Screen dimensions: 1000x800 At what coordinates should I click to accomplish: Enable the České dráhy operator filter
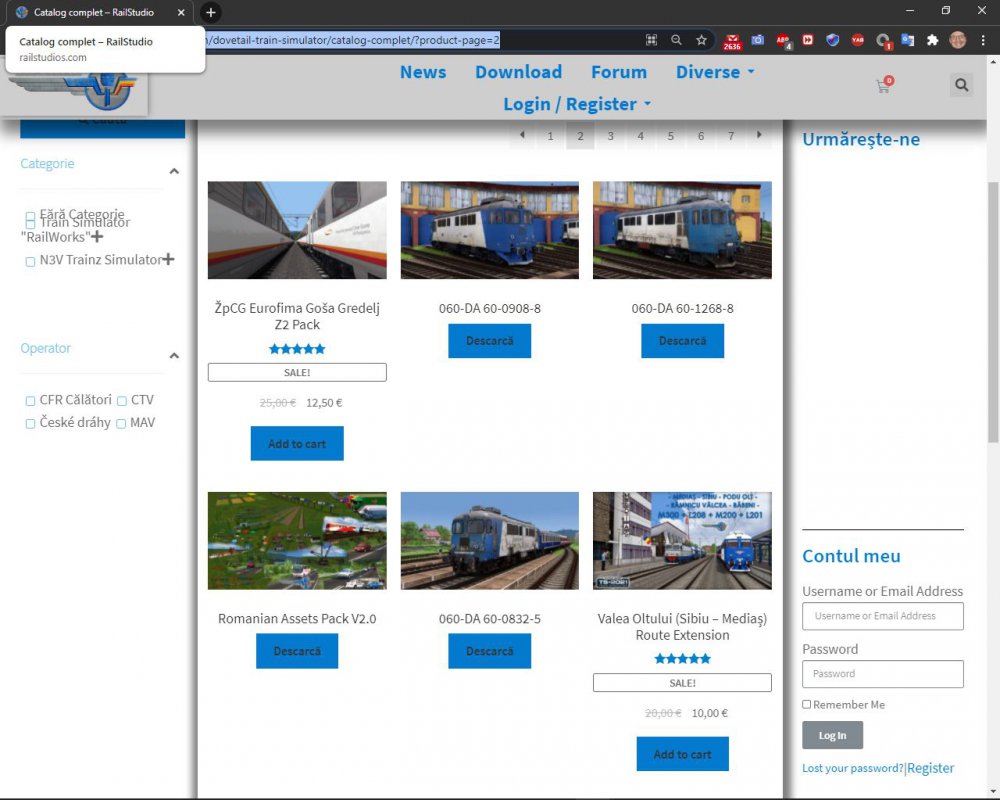click(x=30, y=424)
